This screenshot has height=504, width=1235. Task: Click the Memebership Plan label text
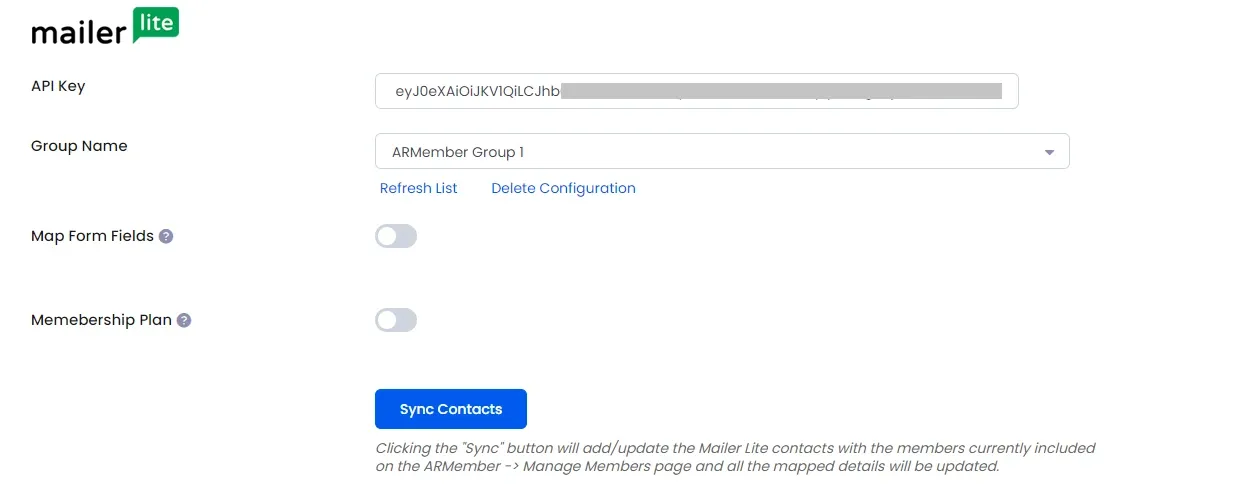pyautogui.click(x=101, y=321)
